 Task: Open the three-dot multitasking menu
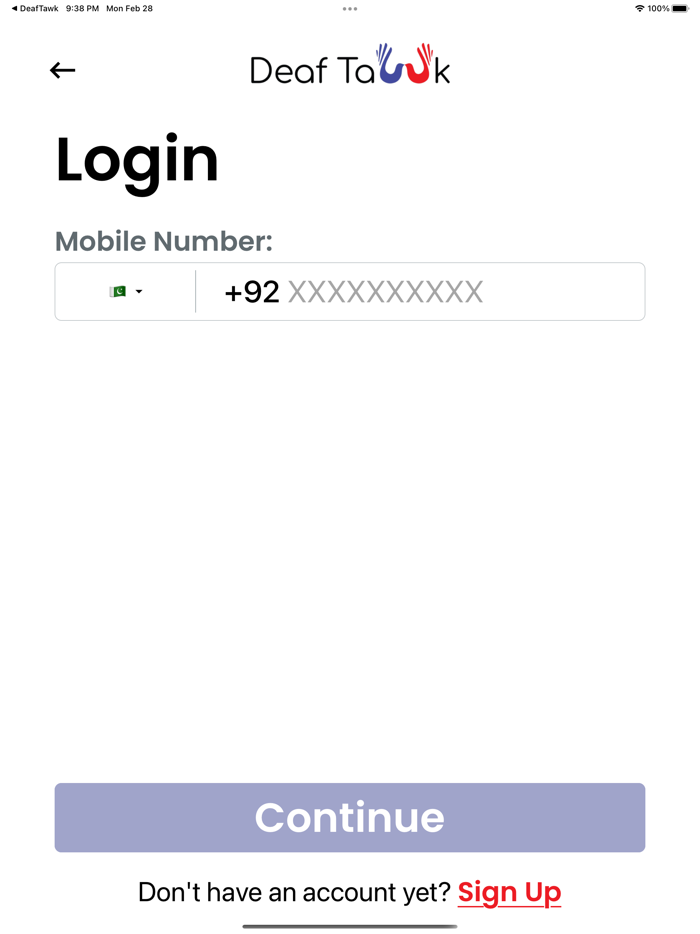coord(350,9)
